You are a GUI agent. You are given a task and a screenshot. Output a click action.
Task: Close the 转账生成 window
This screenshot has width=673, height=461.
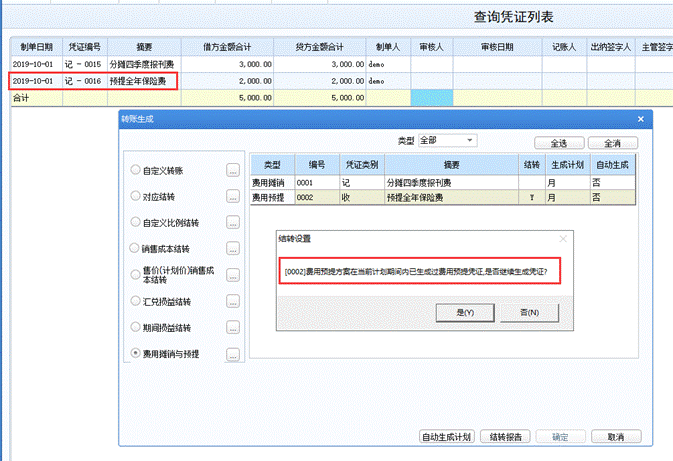tap(643, 119)
